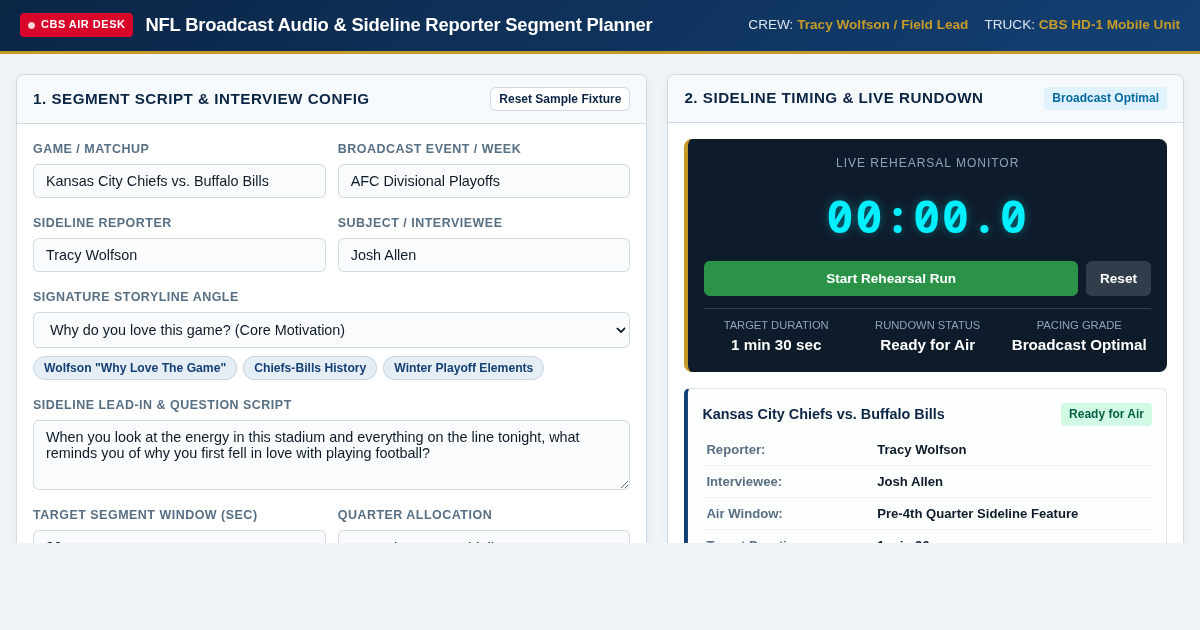Viewport: 1200px width, 630px height.
Task: Click the Game / Matchup input field
Action: (x=179, y=181)
